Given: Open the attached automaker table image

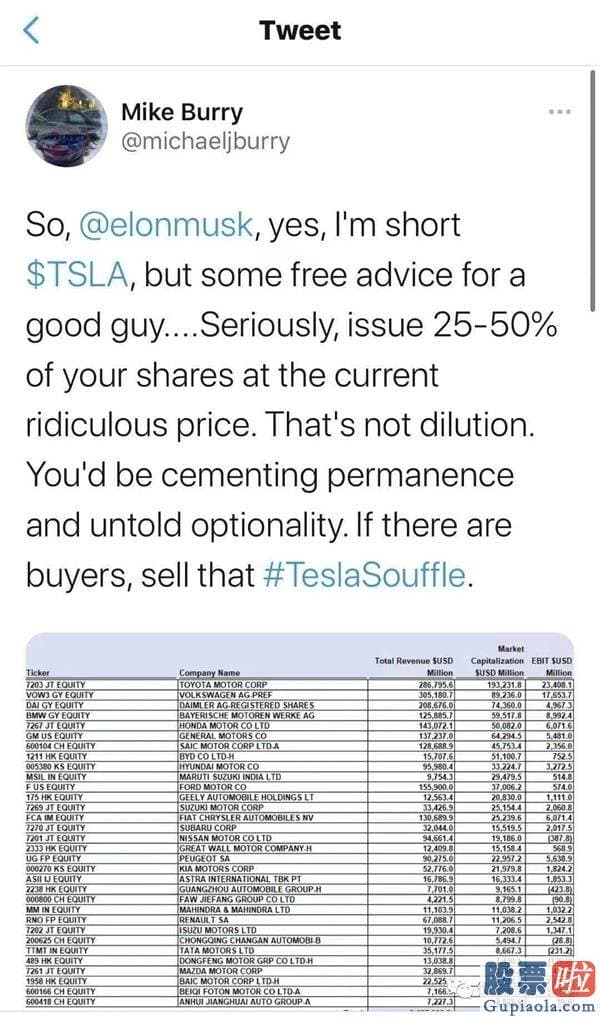Looking at the screenshot, I should click(x=300, y=821).
